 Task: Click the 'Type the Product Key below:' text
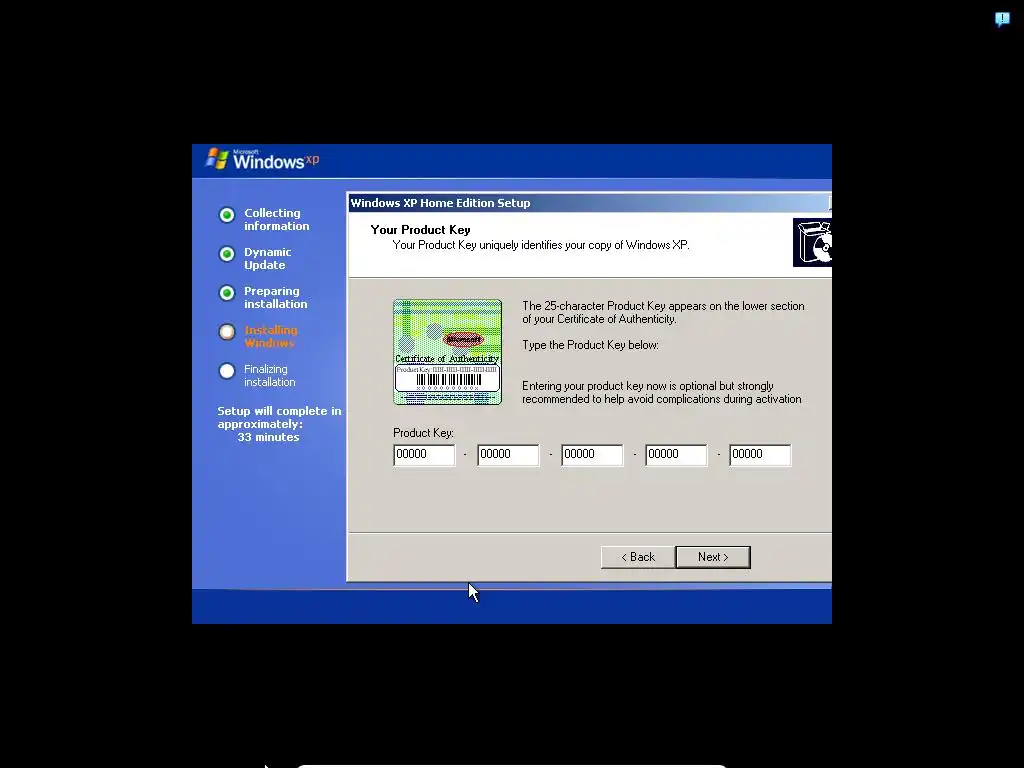[590, 345]
